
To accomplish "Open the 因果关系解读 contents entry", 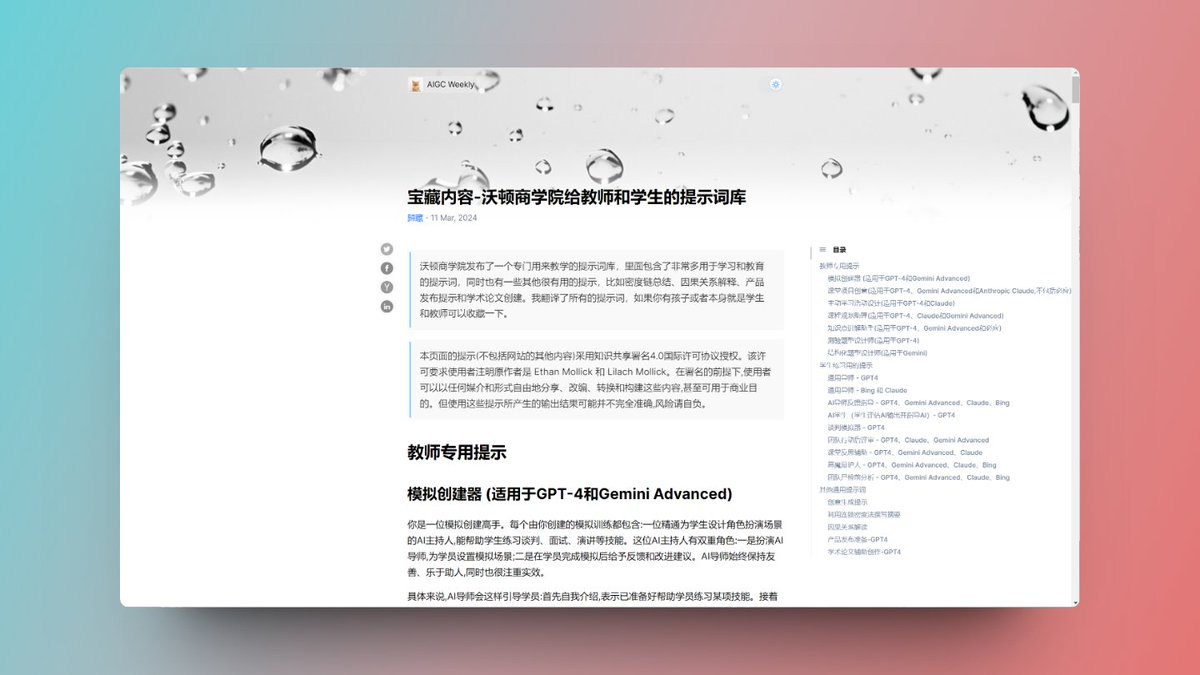I will pos(848,527).
